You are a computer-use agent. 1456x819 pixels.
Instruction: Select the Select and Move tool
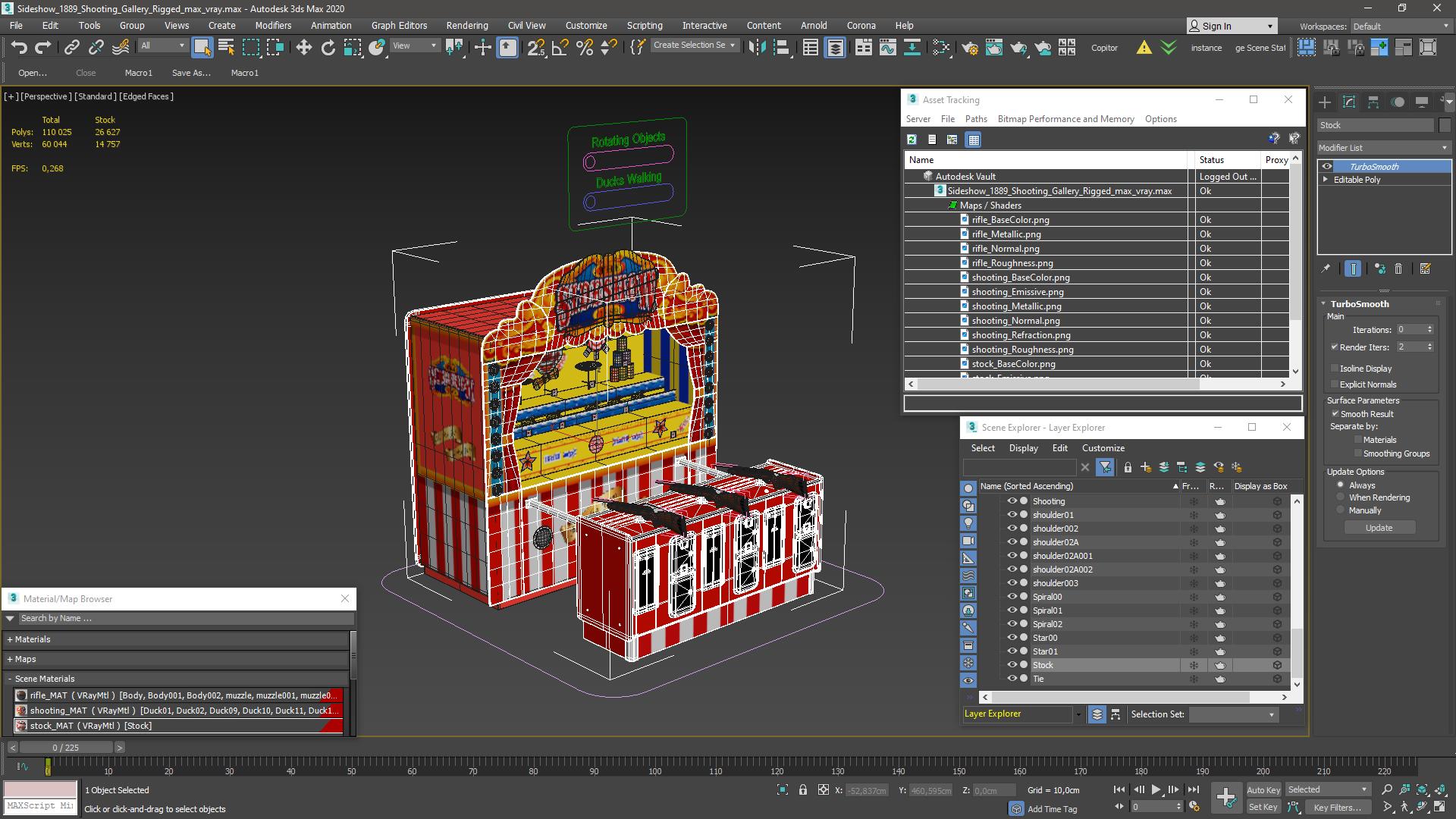[303, 48]
